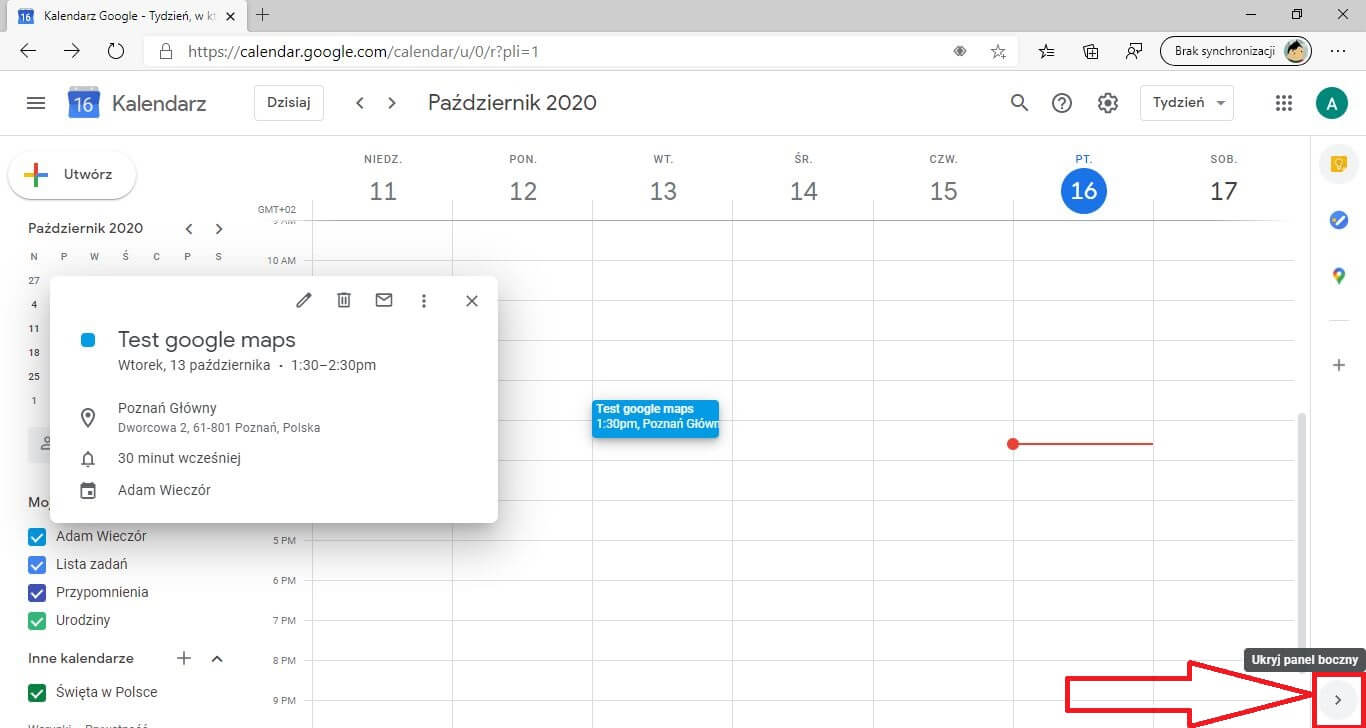Email guests with envelope icon
1366x728 pixels.
(x=384, y=300)
